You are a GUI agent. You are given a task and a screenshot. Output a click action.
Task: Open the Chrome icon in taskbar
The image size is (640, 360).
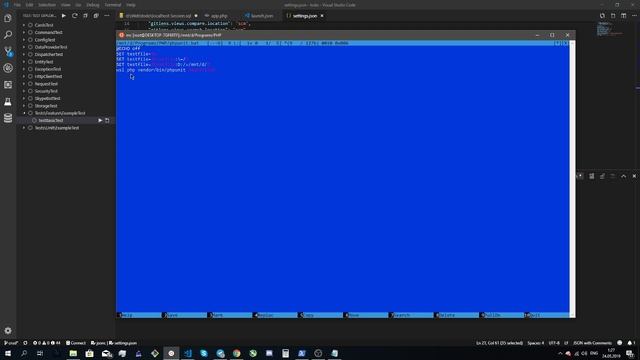(237, 353)
